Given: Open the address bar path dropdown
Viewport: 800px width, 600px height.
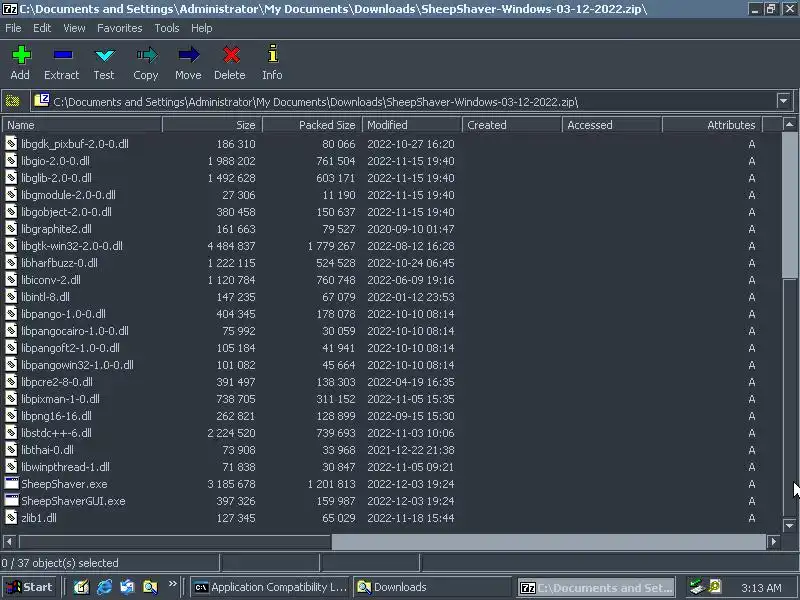Looking at the screenshot, I should [784, 101].
